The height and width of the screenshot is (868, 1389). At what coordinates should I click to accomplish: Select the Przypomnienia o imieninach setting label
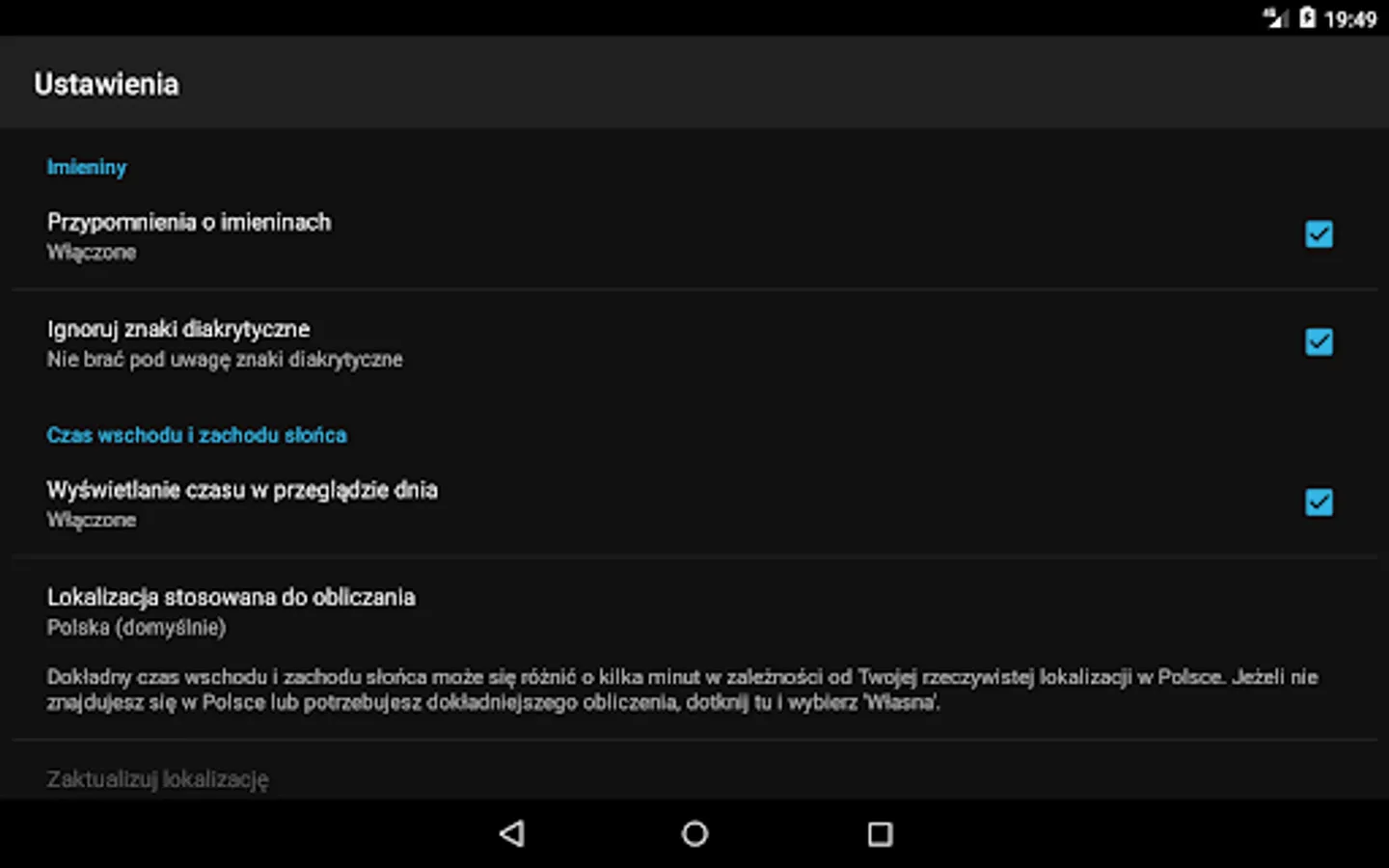pyautogui.click(x=189, y=222)
